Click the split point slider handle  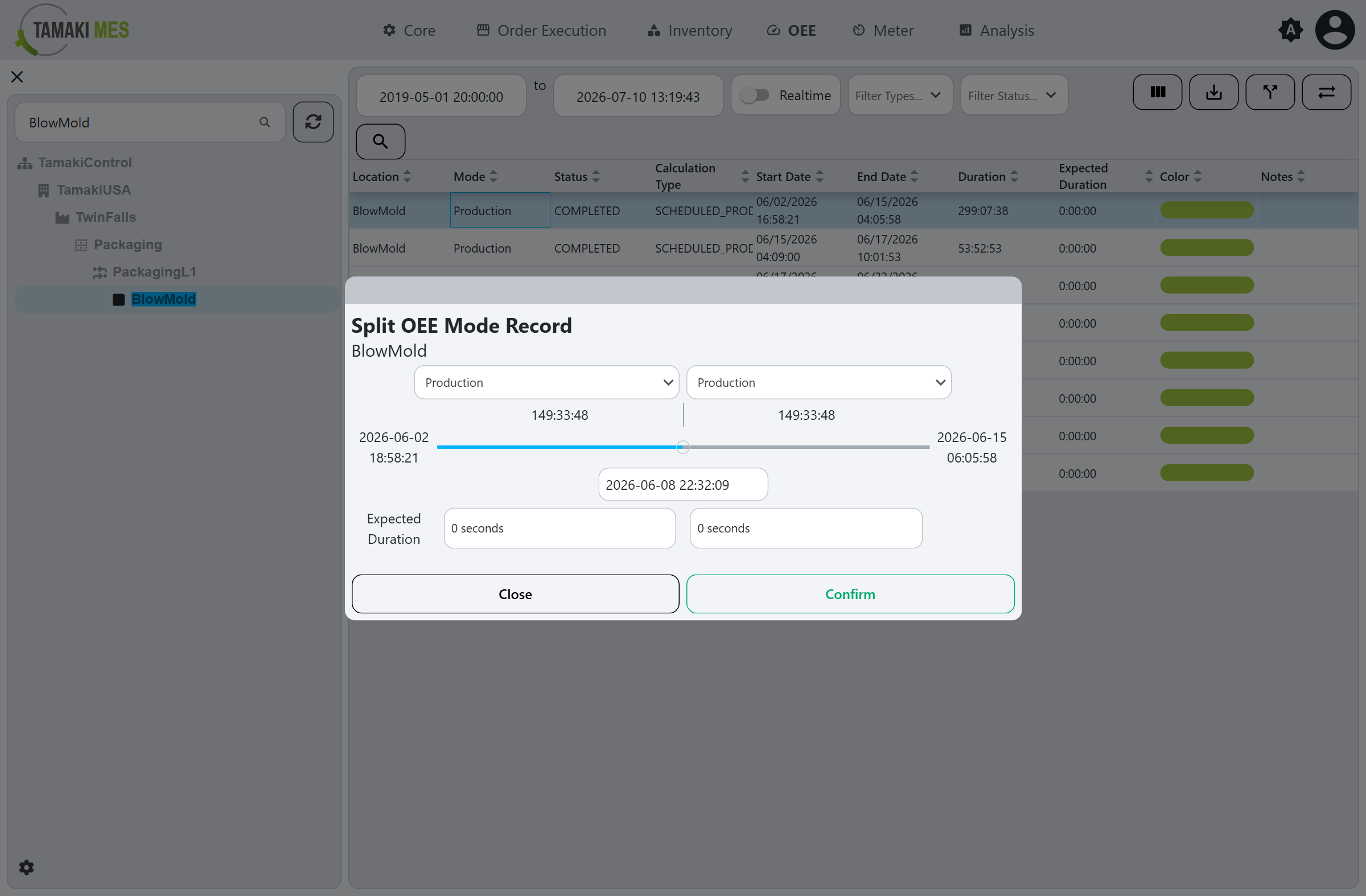pos(682,447)
